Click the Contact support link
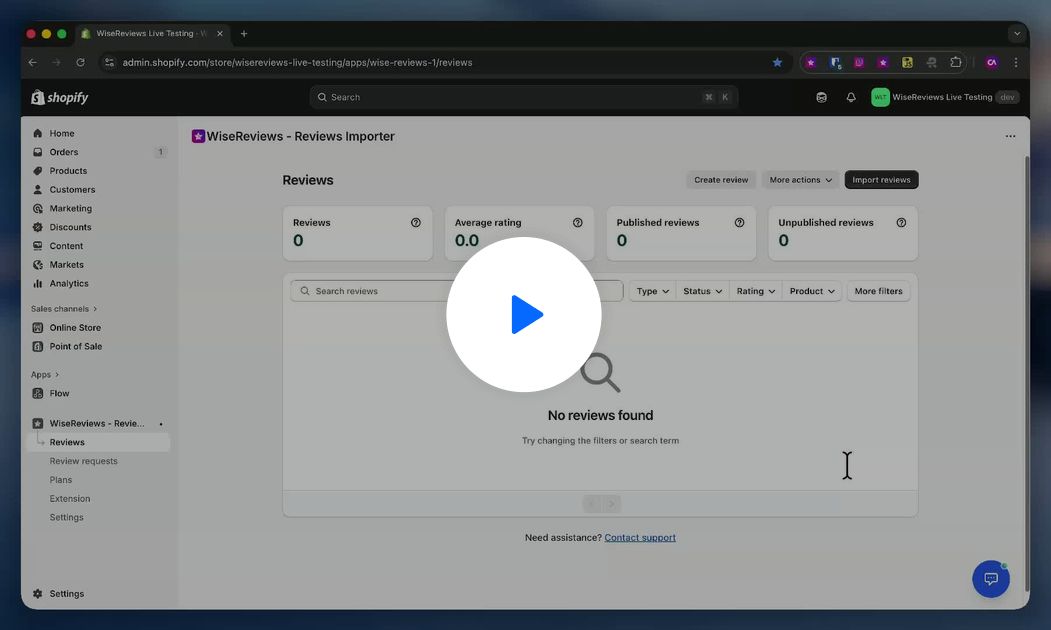1051x630 pixels. (639, 538)
